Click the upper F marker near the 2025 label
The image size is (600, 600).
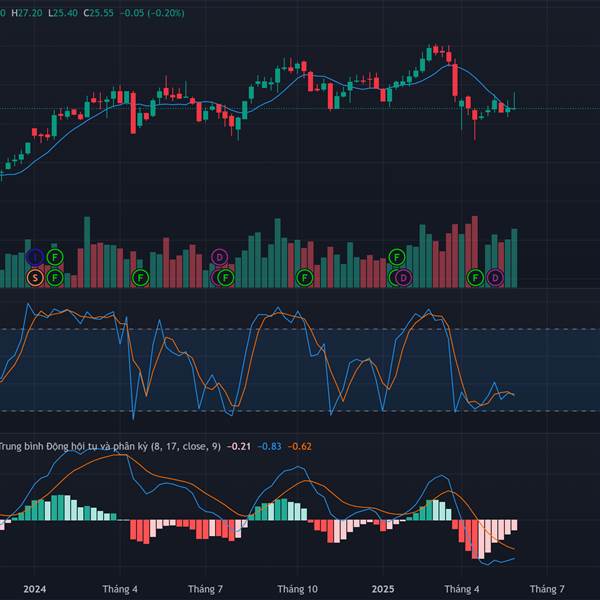pos(397,257)
